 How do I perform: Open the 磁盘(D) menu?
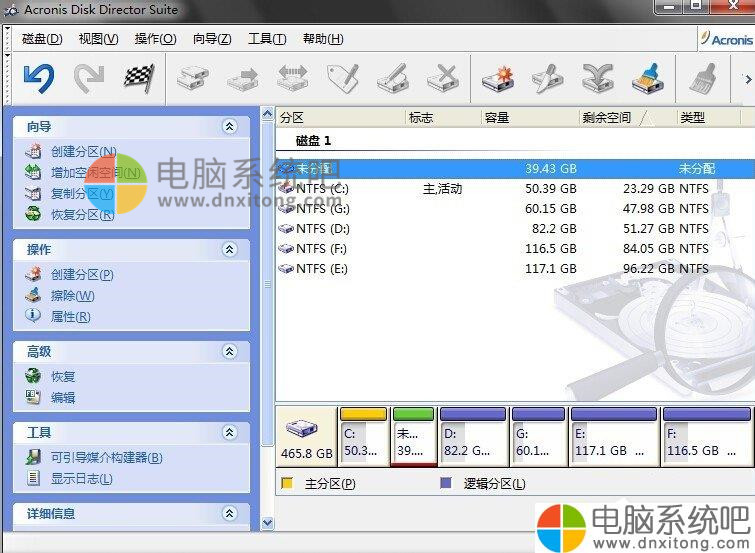click(42, 39)
